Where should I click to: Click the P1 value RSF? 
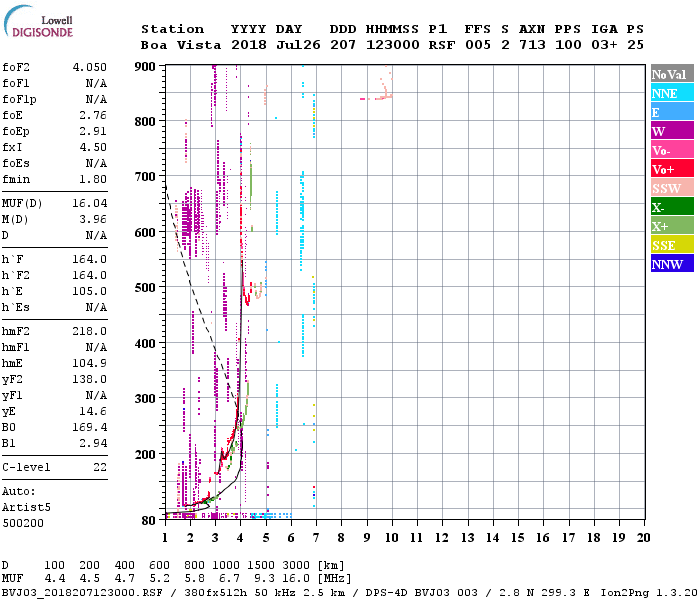[x=442, y=45]
